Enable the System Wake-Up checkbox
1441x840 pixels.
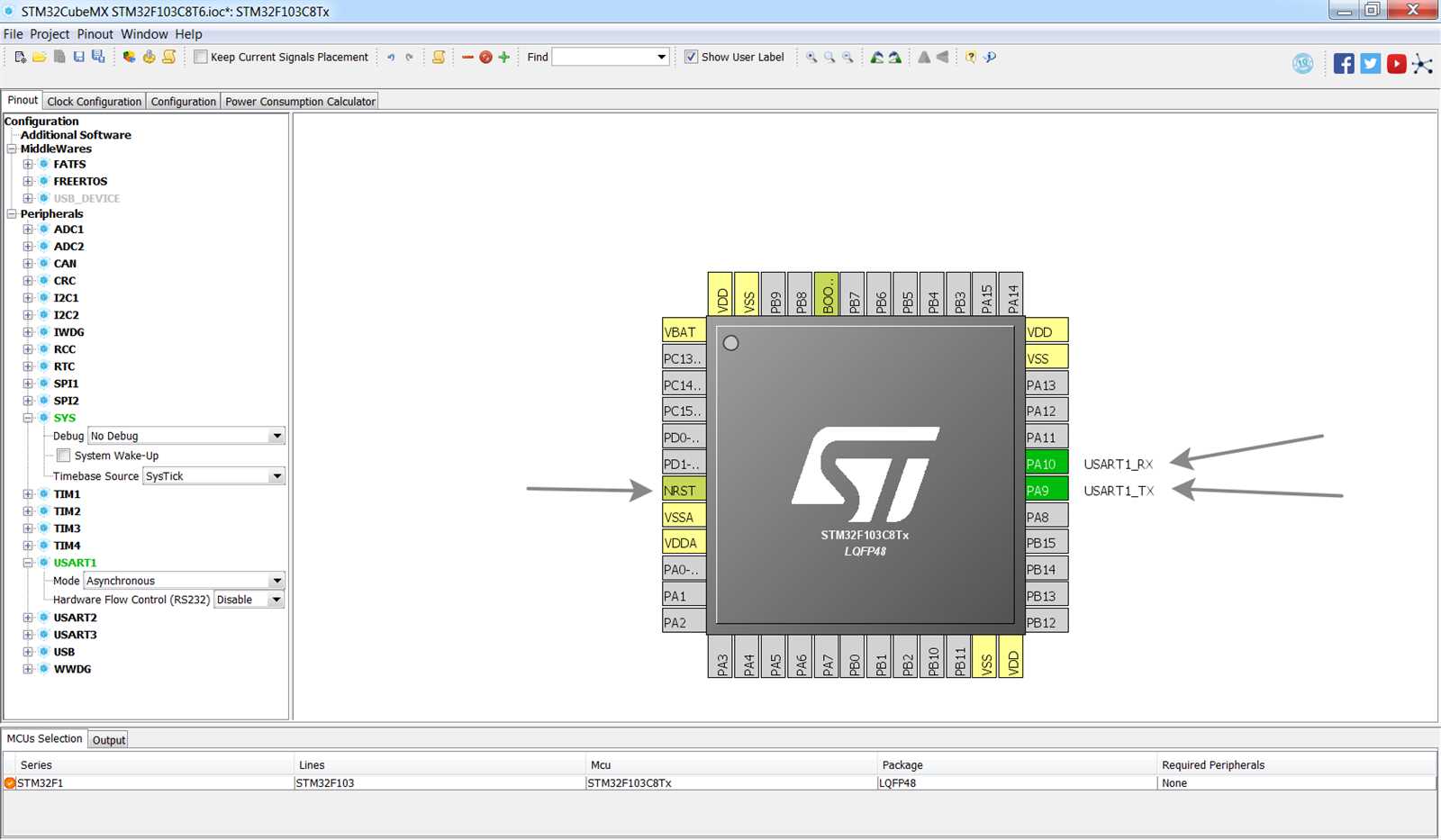[x=63, y=456]
